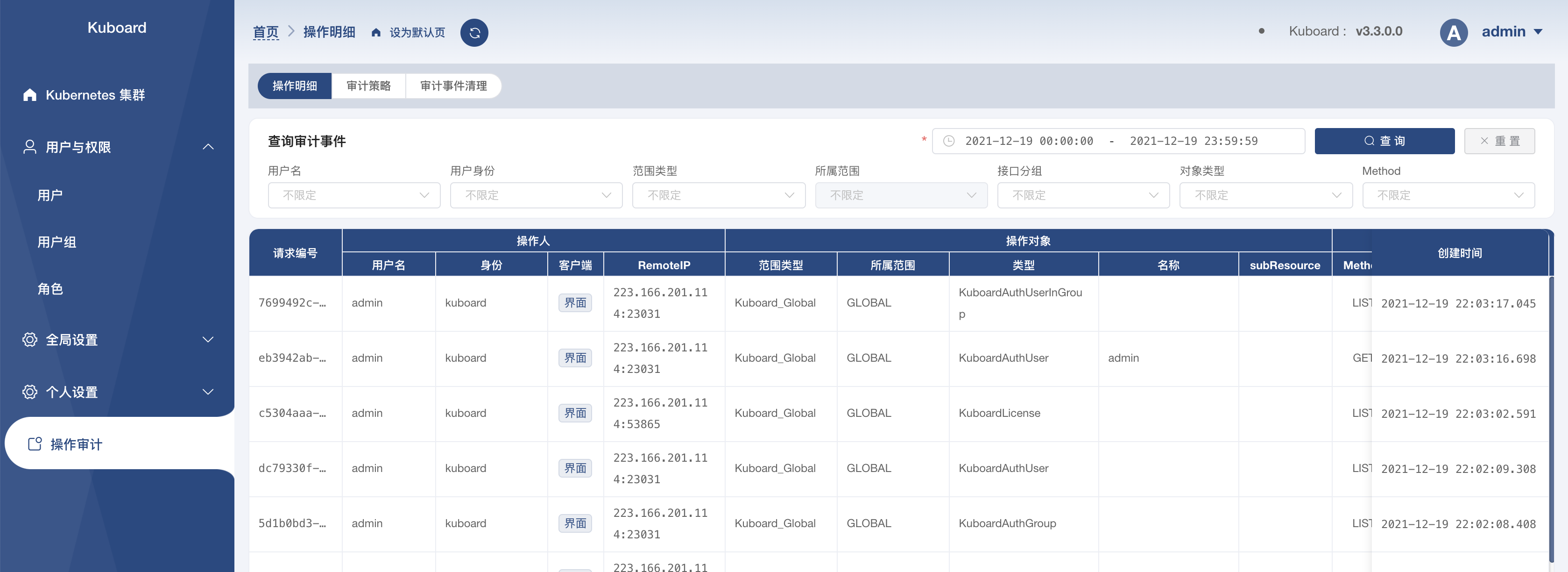Expand the 个人设置 menu chevron

[208, 392]
